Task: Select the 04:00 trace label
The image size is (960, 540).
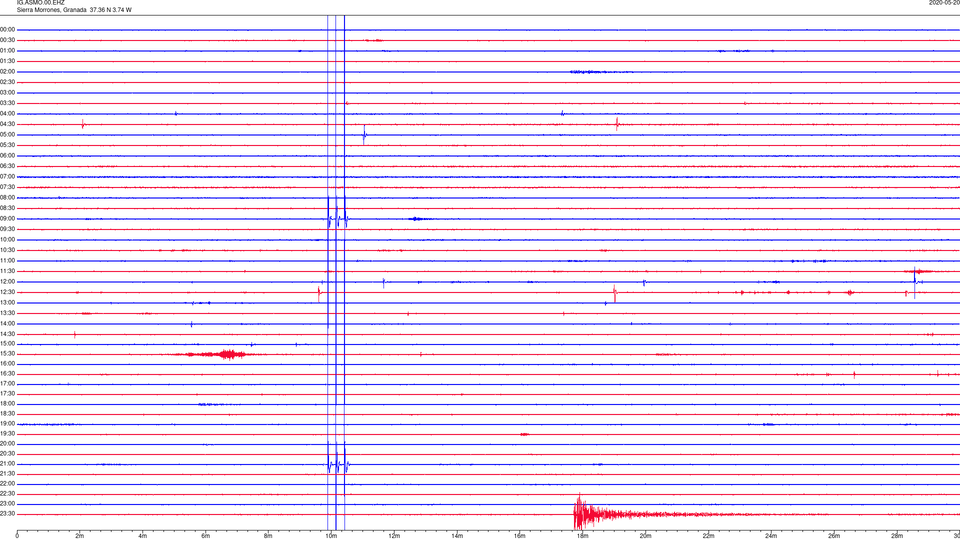Action: (7, 113)
